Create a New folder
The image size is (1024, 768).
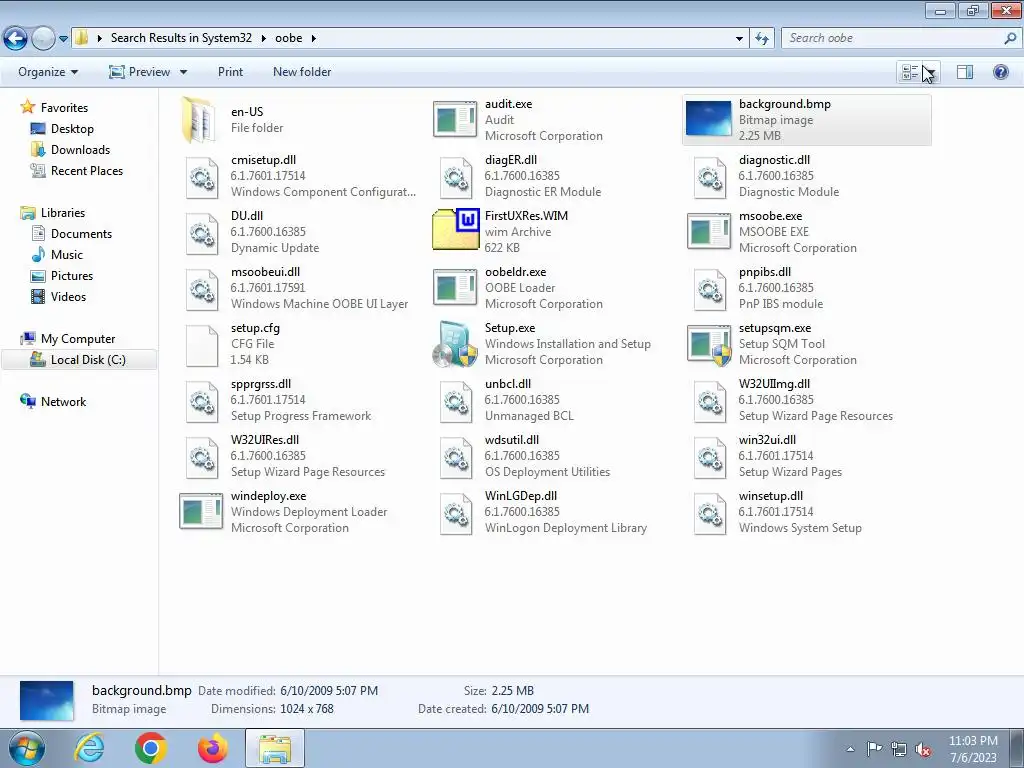(x=302, y=72)
